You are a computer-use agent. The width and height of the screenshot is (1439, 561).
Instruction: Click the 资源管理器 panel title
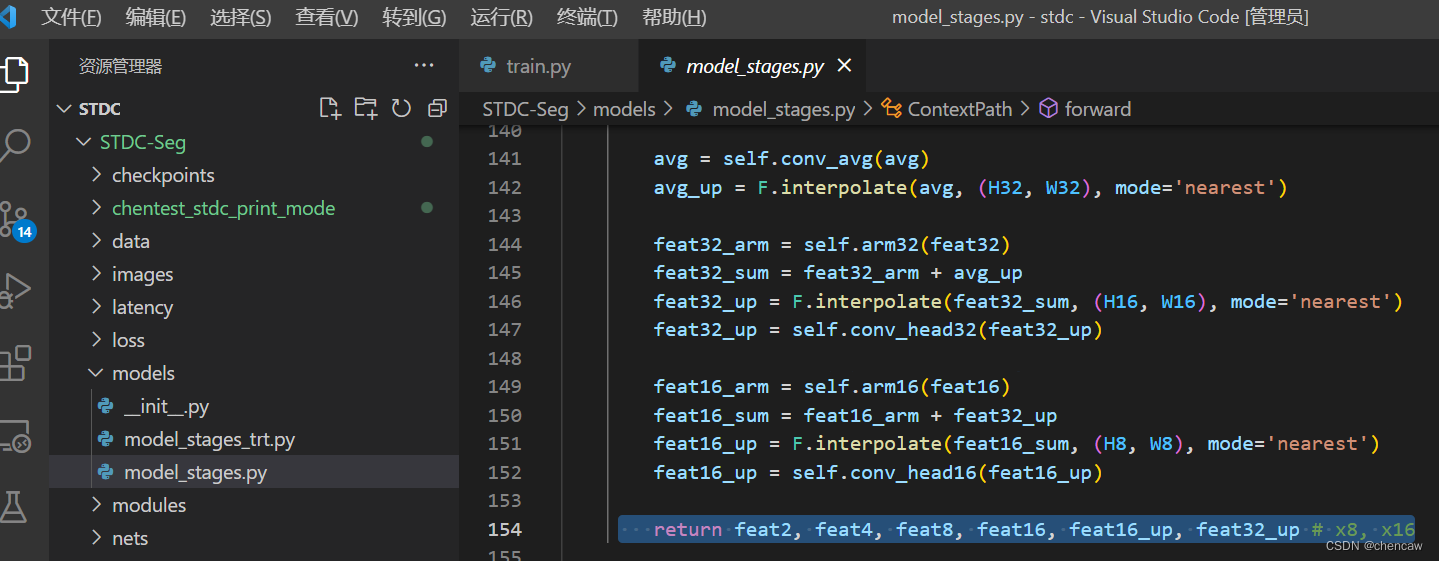[x=120, y=66]
